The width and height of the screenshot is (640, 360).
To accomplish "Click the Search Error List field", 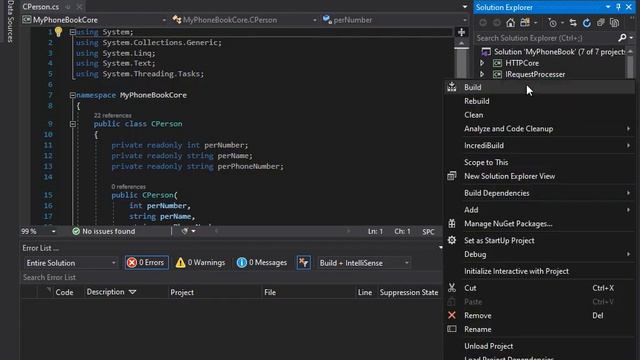I will [x=231, y=278].
